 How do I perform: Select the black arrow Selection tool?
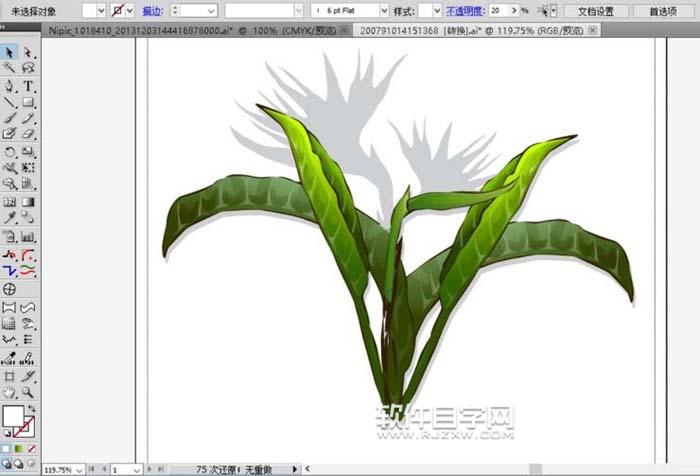tap(9, 52)
